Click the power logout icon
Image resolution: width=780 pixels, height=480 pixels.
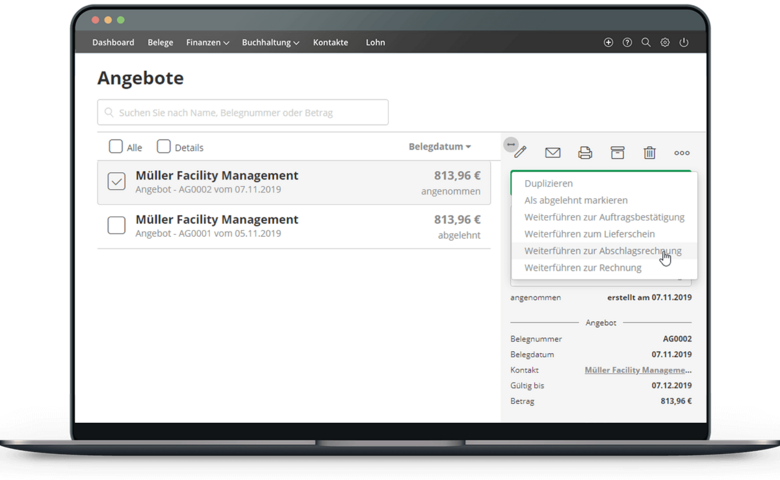tap(684, 43)
